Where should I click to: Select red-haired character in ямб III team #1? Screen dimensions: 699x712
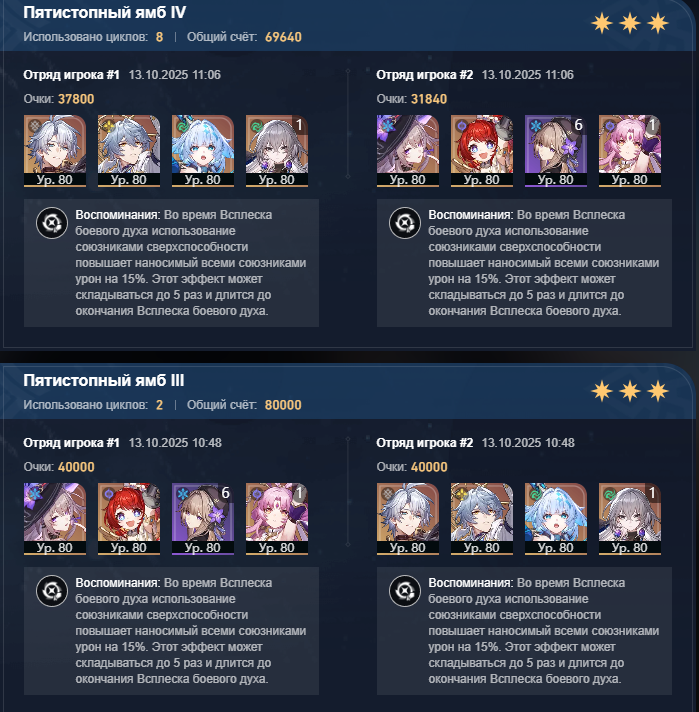(x=129, y=519)
